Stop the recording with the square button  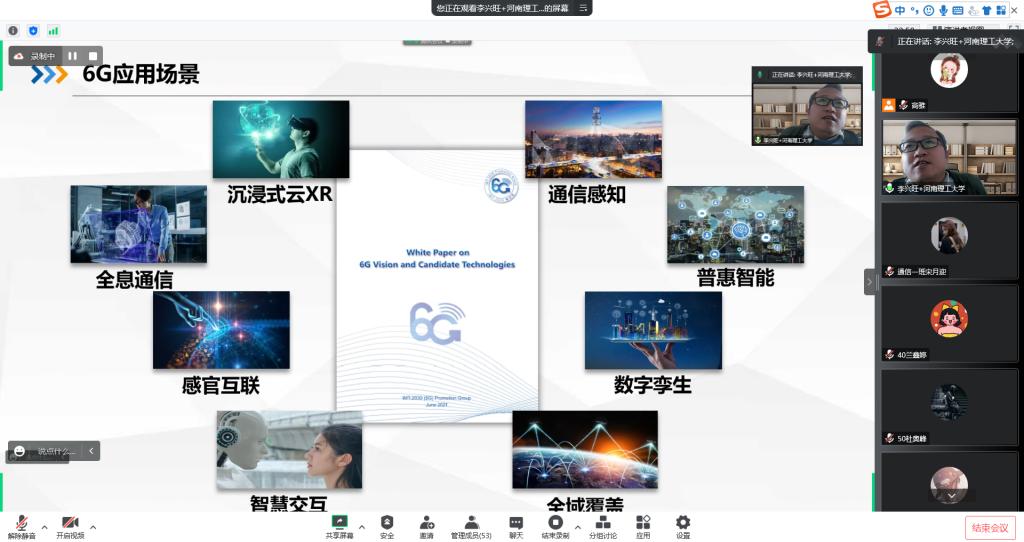coord(93,56)
